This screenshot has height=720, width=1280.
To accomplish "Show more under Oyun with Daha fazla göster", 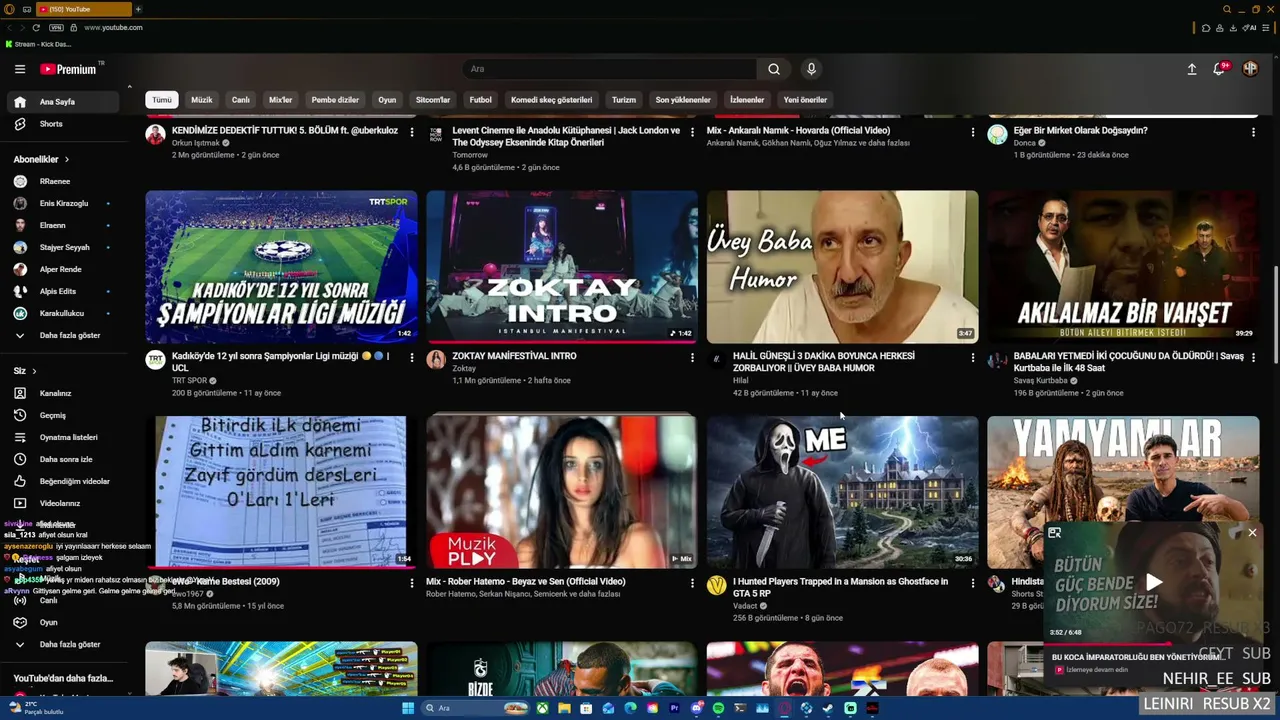I will [64, 644].
